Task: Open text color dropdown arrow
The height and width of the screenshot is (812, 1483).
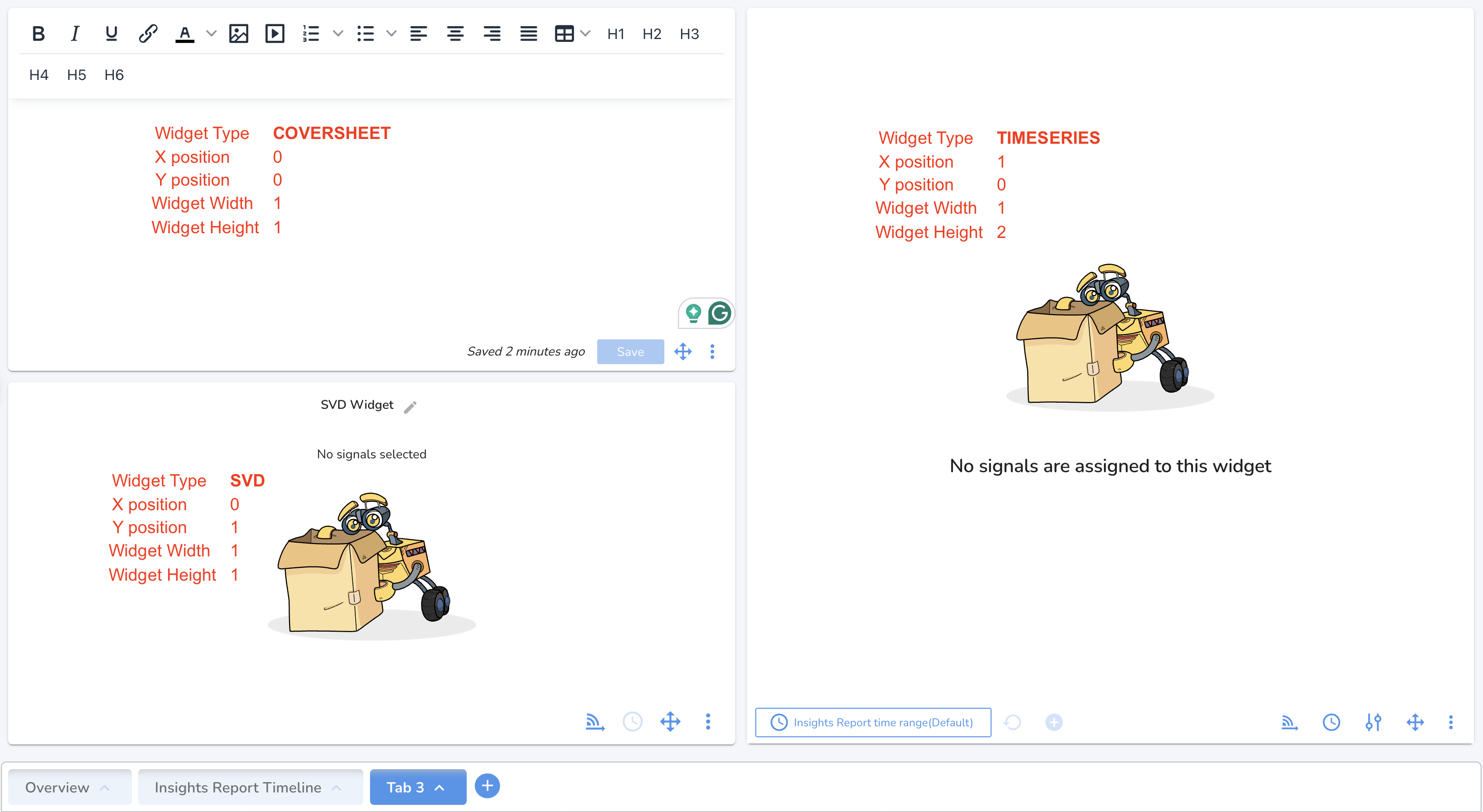Action: click(x=211, y=34)
